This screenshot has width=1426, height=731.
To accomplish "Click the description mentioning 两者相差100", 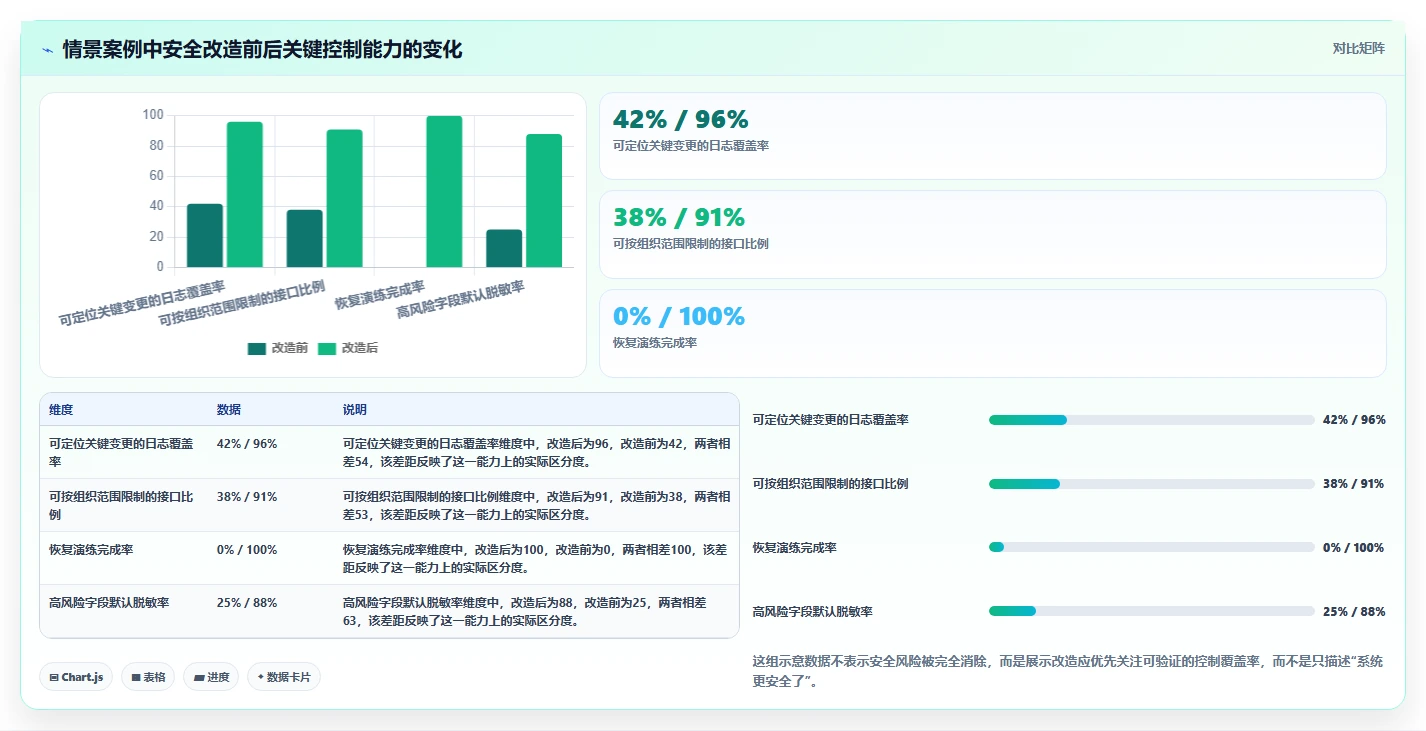I will pyautogui.click(x=536, y=559).
